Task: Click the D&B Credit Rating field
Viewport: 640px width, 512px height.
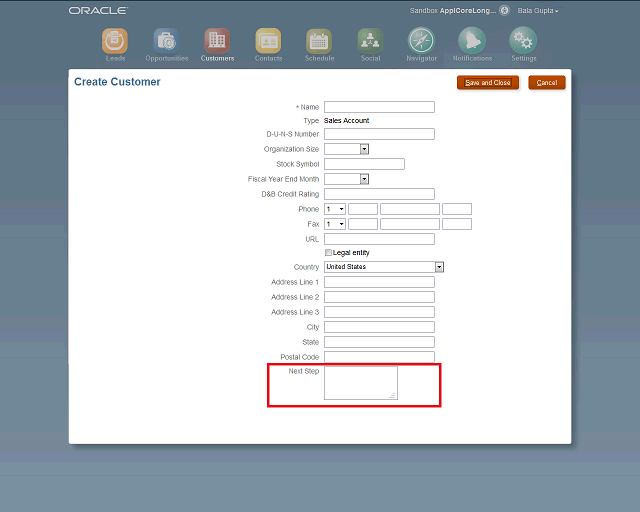Action: [379, 194]
